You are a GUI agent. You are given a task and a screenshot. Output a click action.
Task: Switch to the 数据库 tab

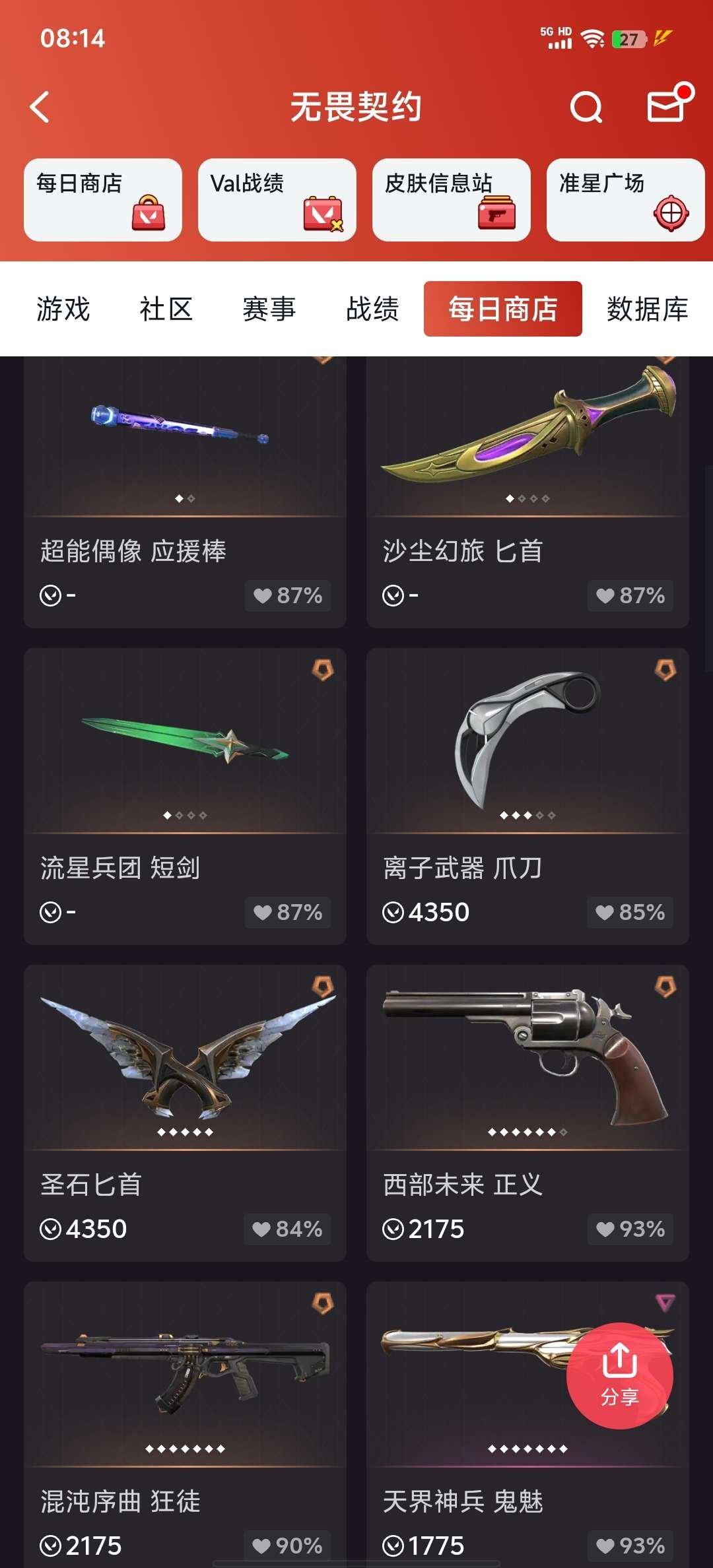click(648, 309)
